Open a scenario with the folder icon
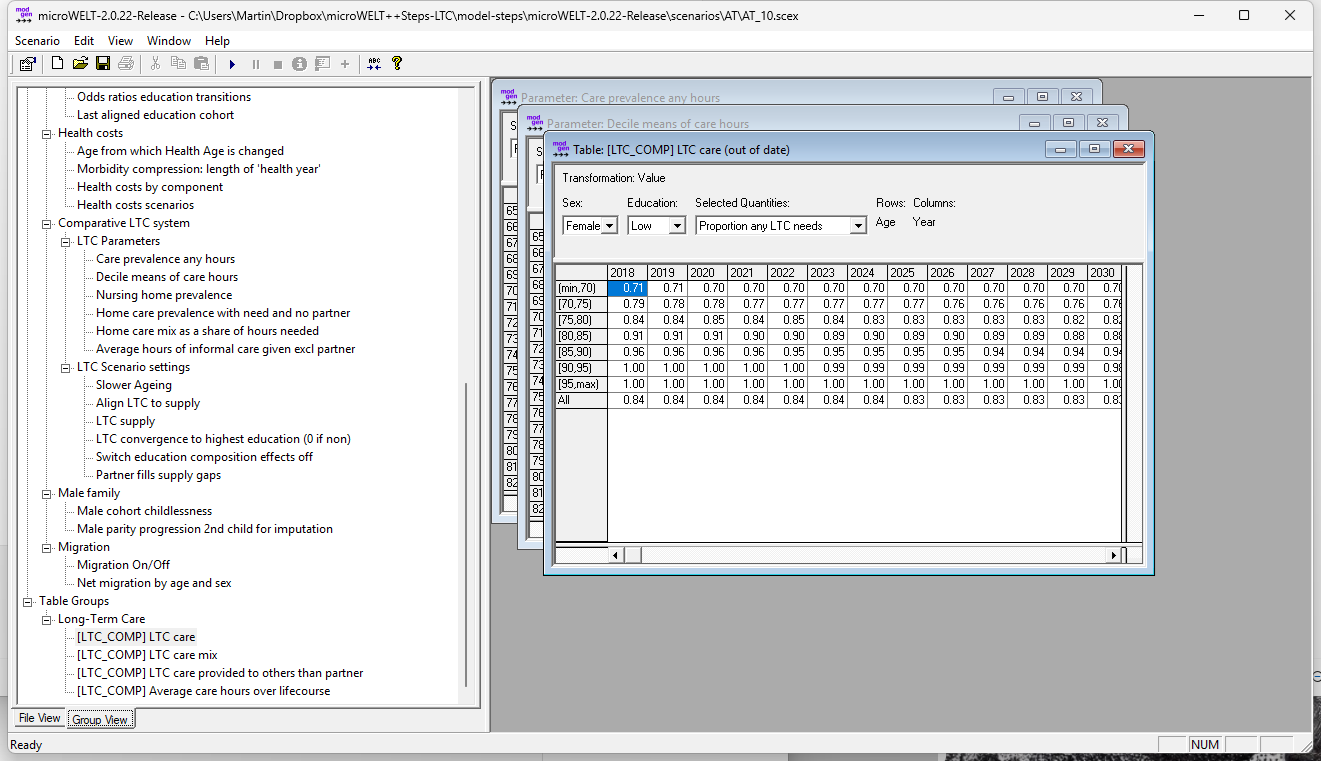 tap(80, 64)
